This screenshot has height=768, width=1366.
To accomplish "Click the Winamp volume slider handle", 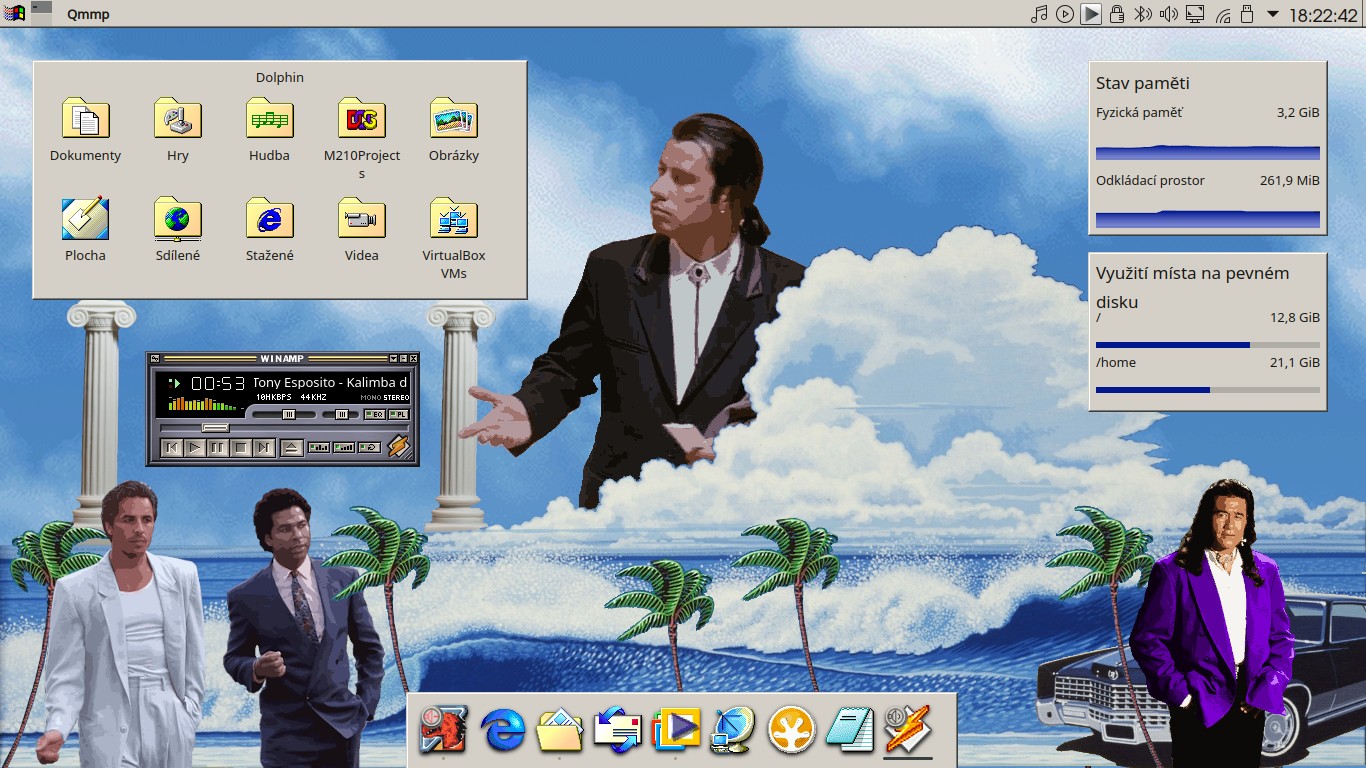I will (289, 414).
